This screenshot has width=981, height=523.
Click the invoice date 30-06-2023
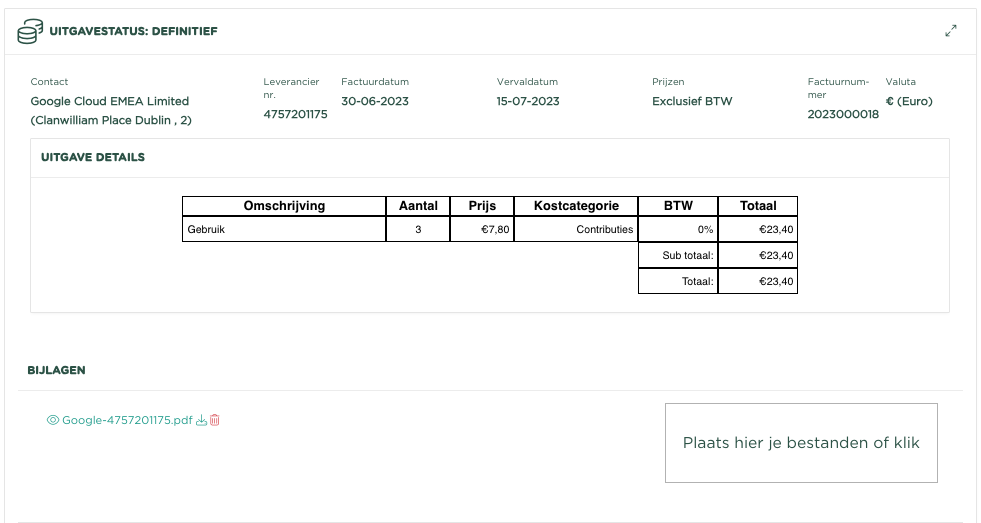coord(375,101)
